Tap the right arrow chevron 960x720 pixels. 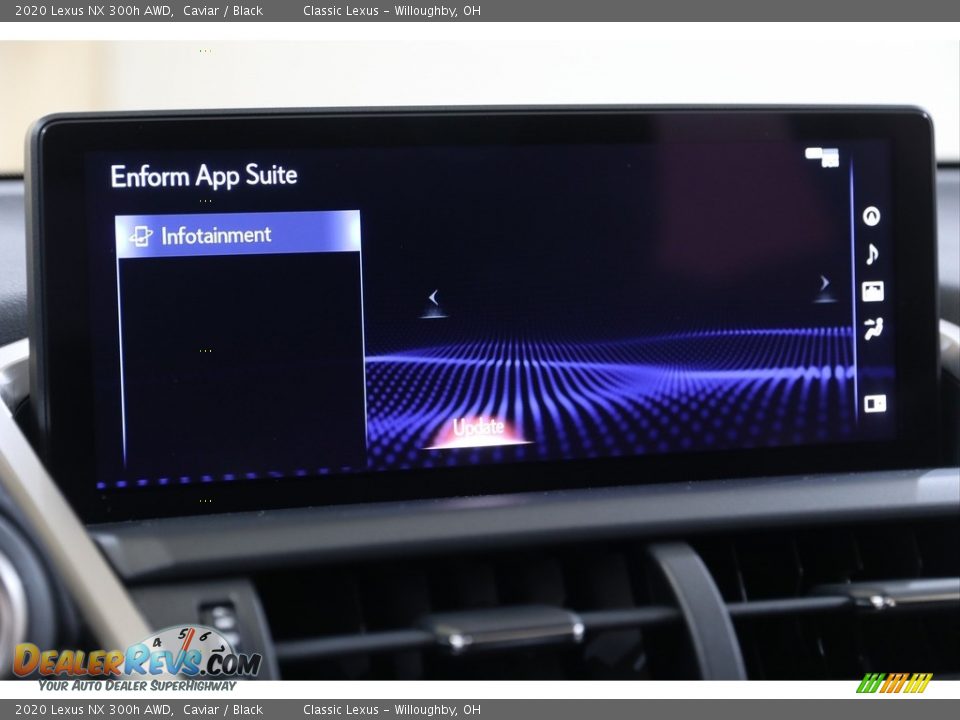825,283
